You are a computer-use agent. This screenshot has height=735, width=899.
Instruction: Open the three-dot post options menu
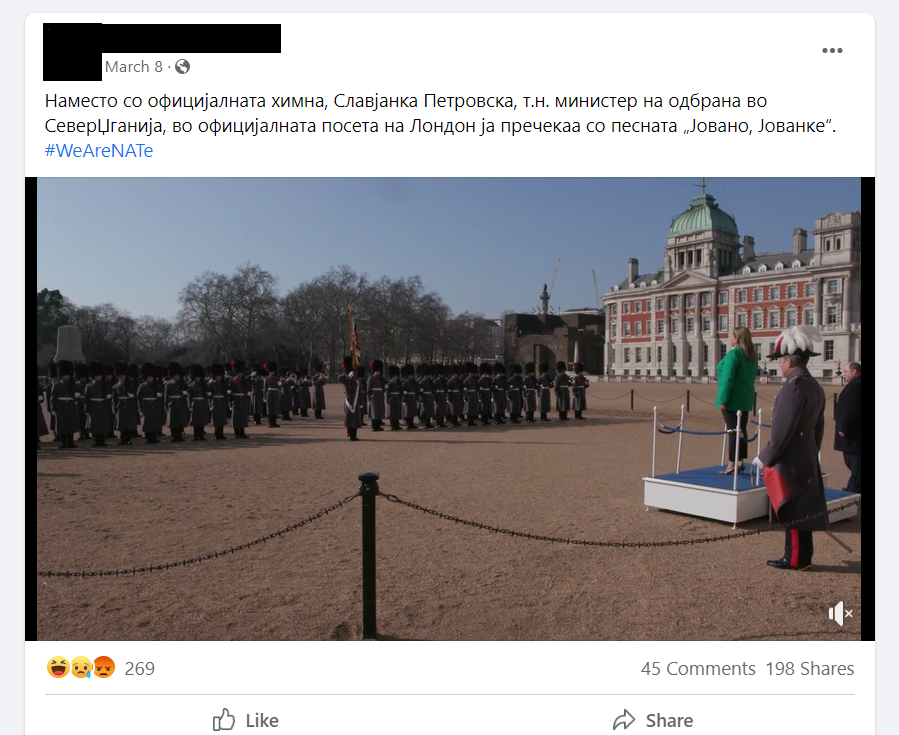[832, 50]
